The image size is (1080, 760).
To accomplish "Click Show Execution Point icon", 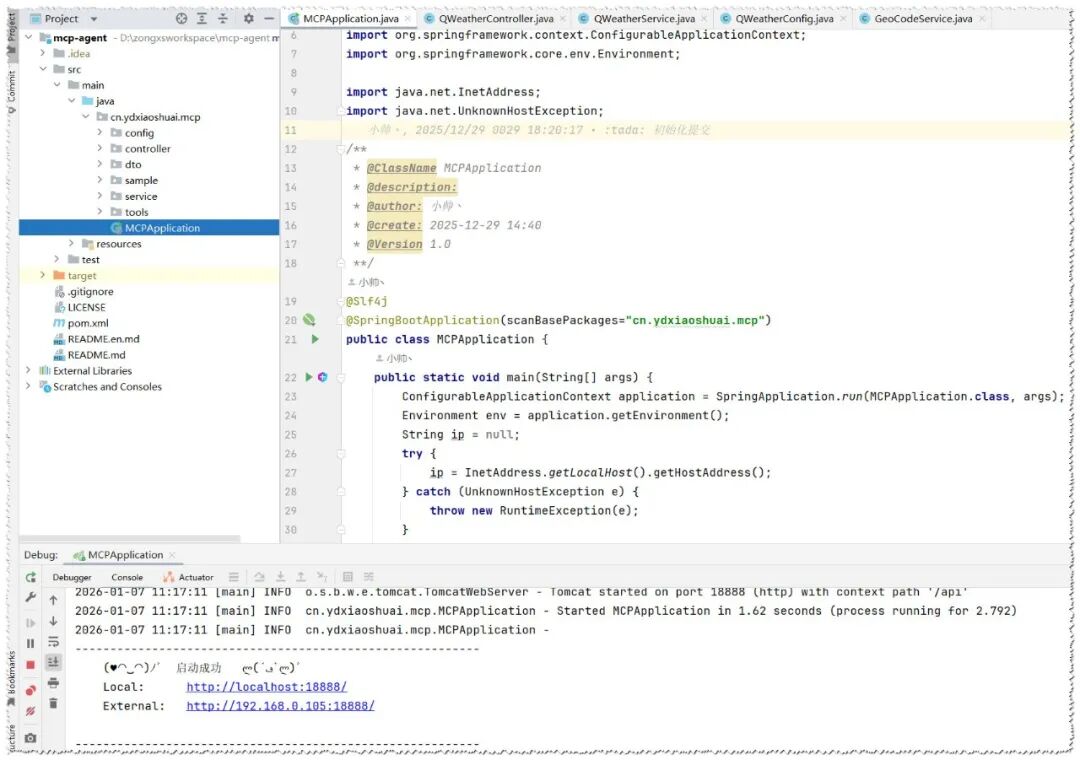I will [234, 577].
